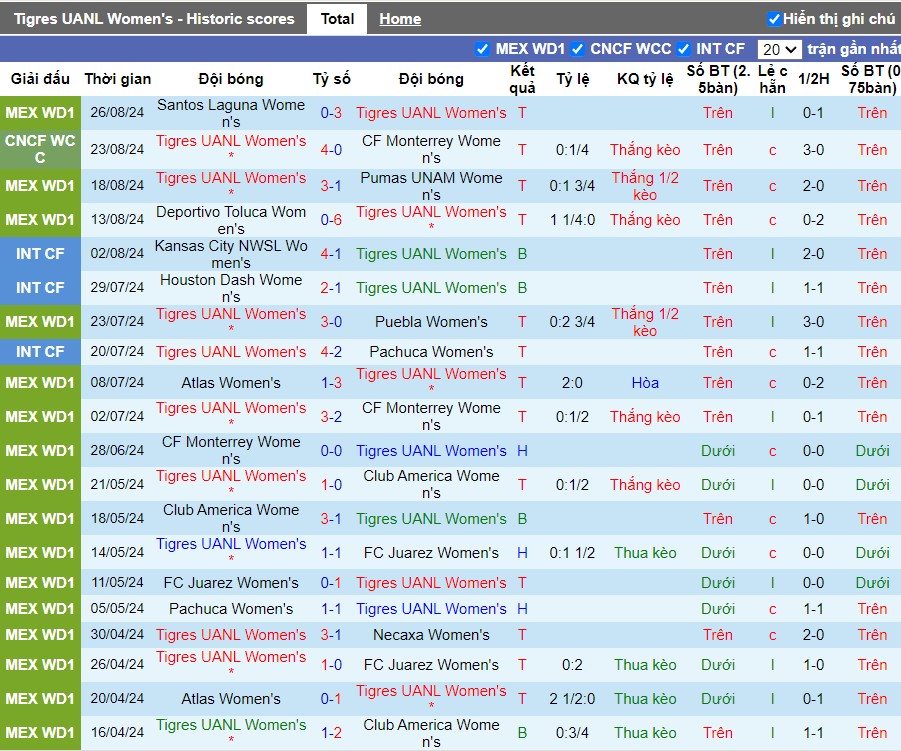This screenshot has height=751, width=901.
Task: Open the 26/08/24 score 0-3 link
Action: pyautogui.click(x=331, y=113)
